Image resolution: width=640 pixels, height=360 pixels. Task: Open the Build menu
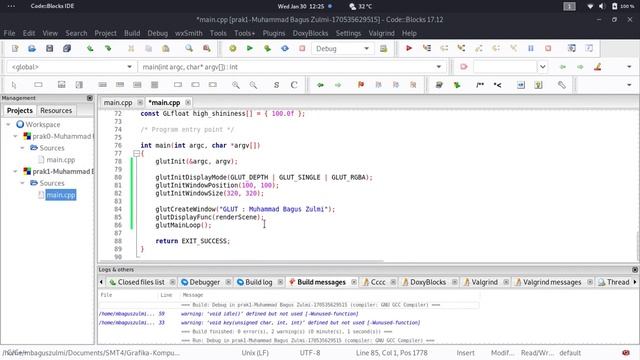click(x=132, y=33)
